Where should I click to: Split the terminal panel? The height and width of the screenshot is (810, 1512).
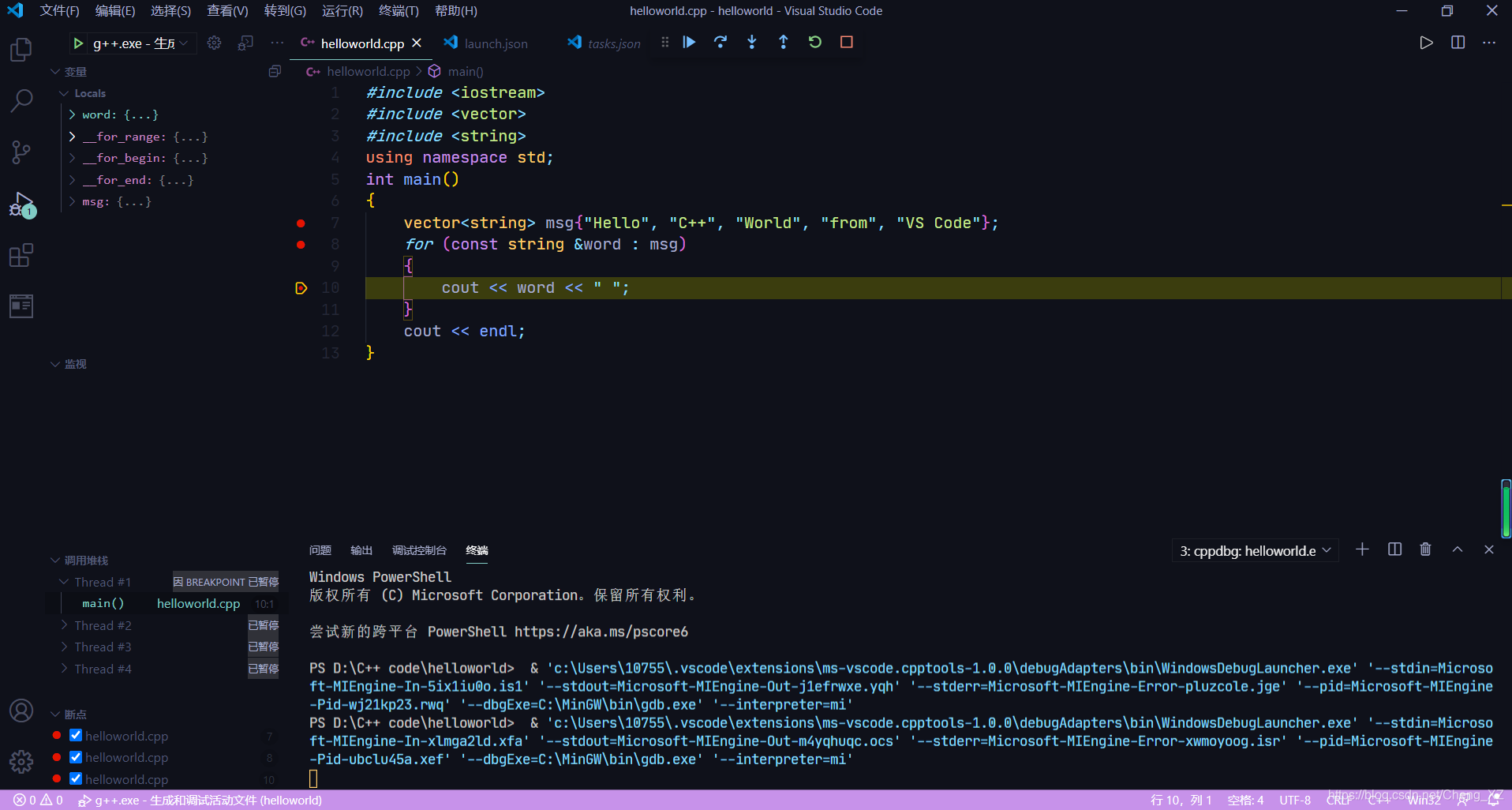(x=1394, y=549)
